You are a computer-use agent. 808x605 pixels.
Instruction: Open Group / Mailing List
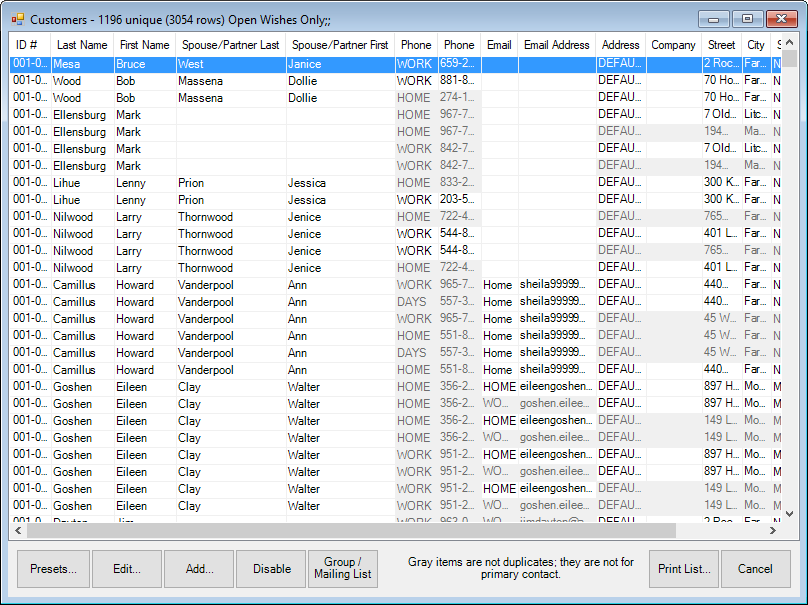coord(343,569)
